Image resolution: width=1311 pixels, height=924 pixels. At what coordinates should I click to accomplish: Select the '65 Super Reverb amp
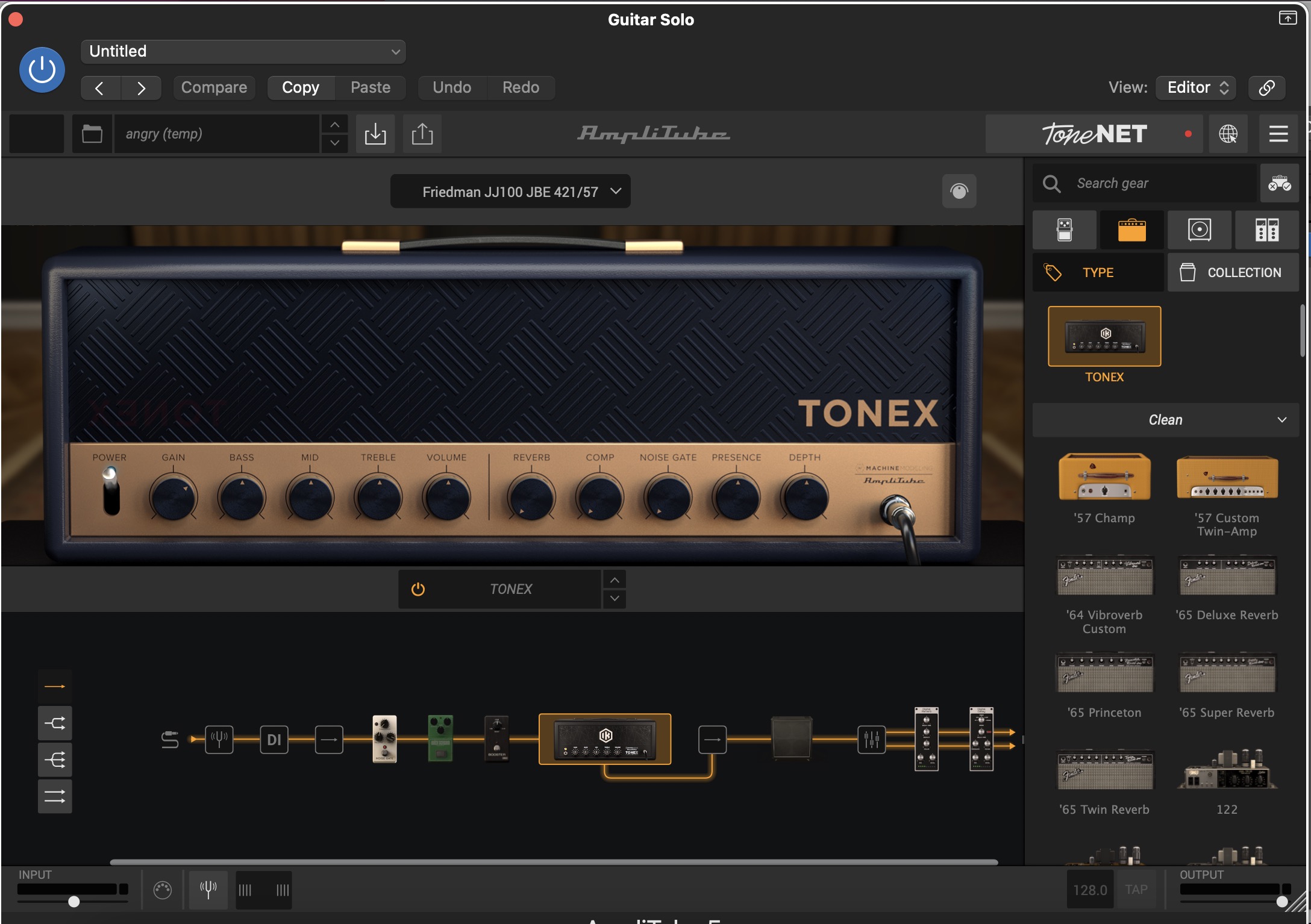point(1227,672)
